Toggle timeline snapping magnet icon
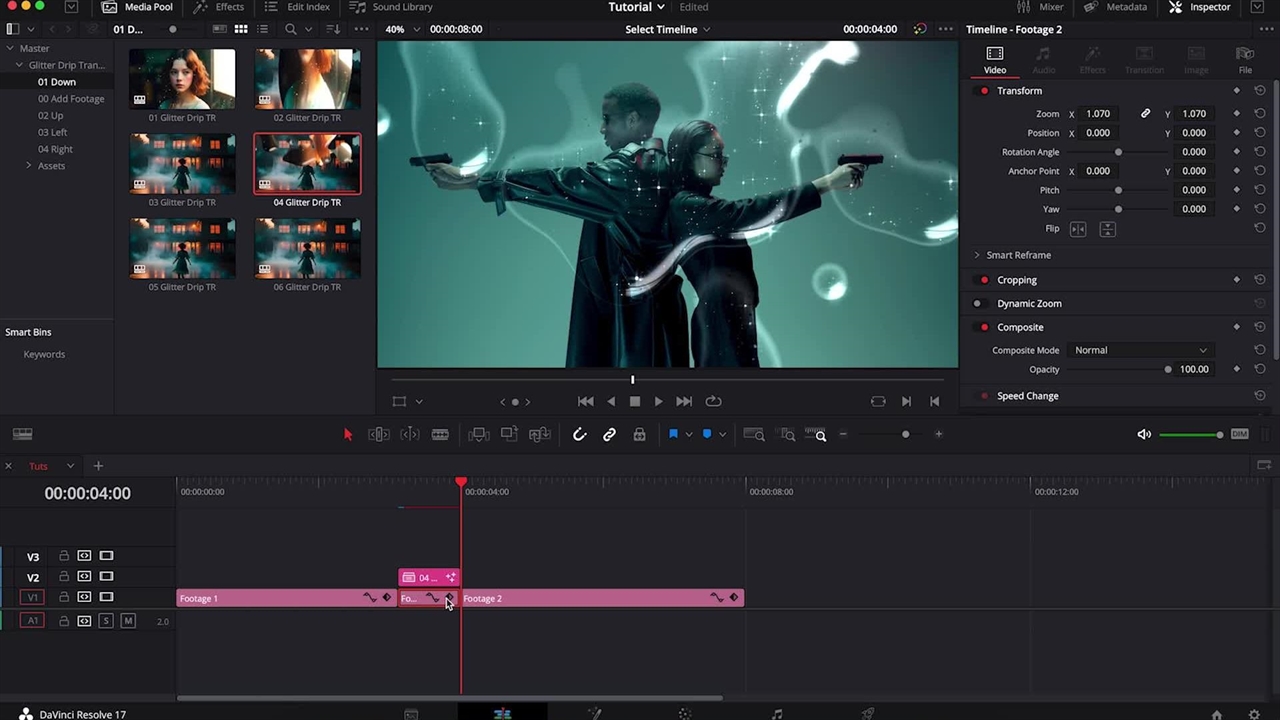 579,434
